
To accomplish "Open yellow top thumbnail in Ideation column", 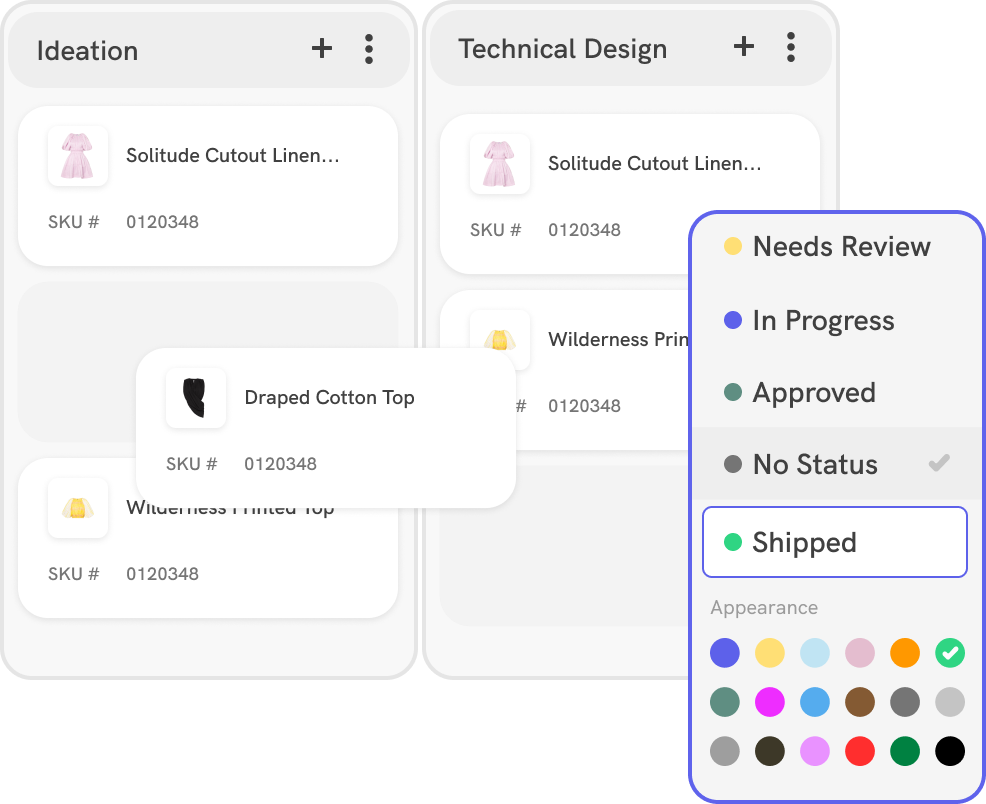I will tap(78, 508).
